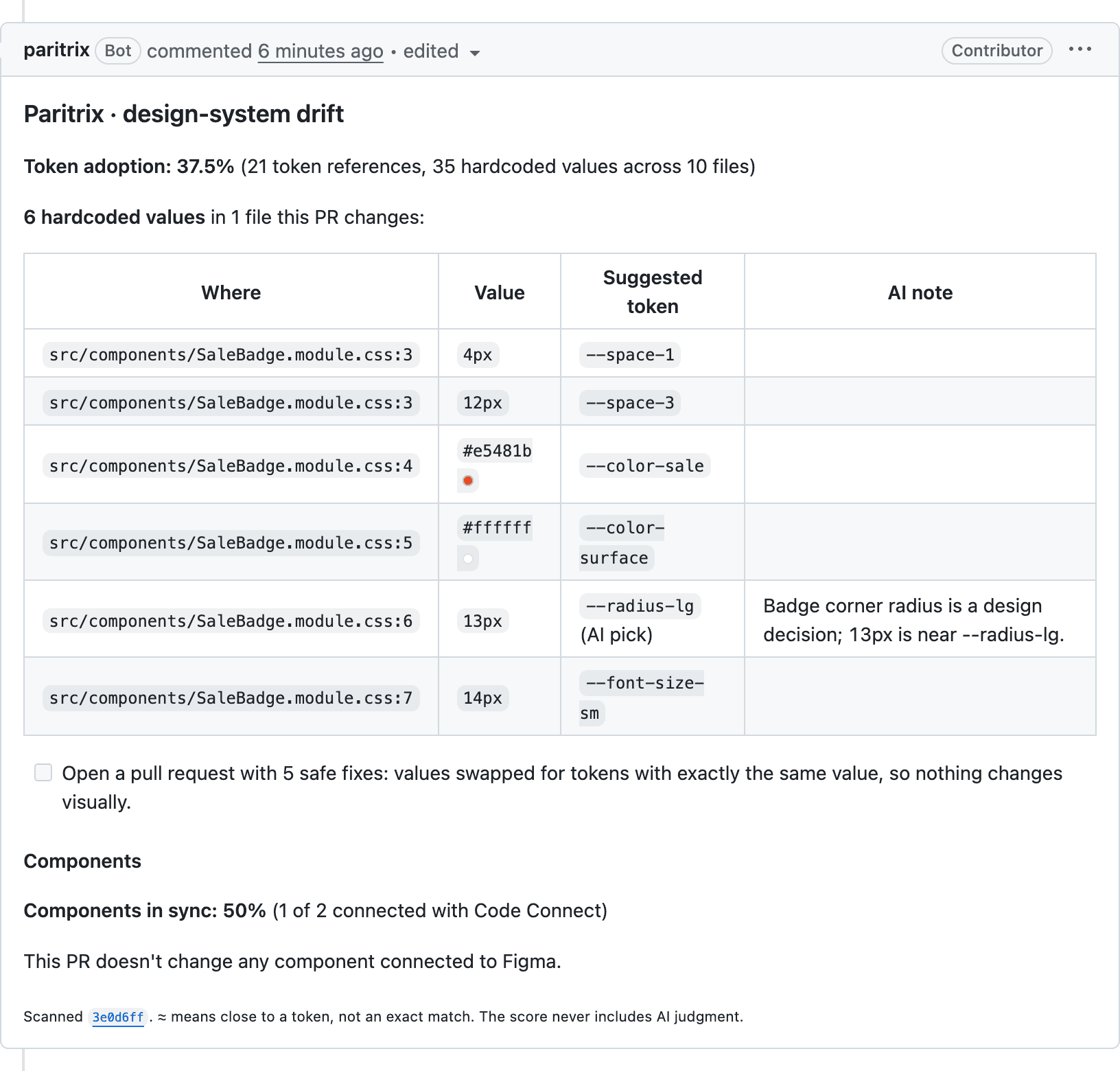Image resolution: width=1120 pixels, height=1071 pixels.
Task: Click the Bot label badge
Action: (118, 51)
